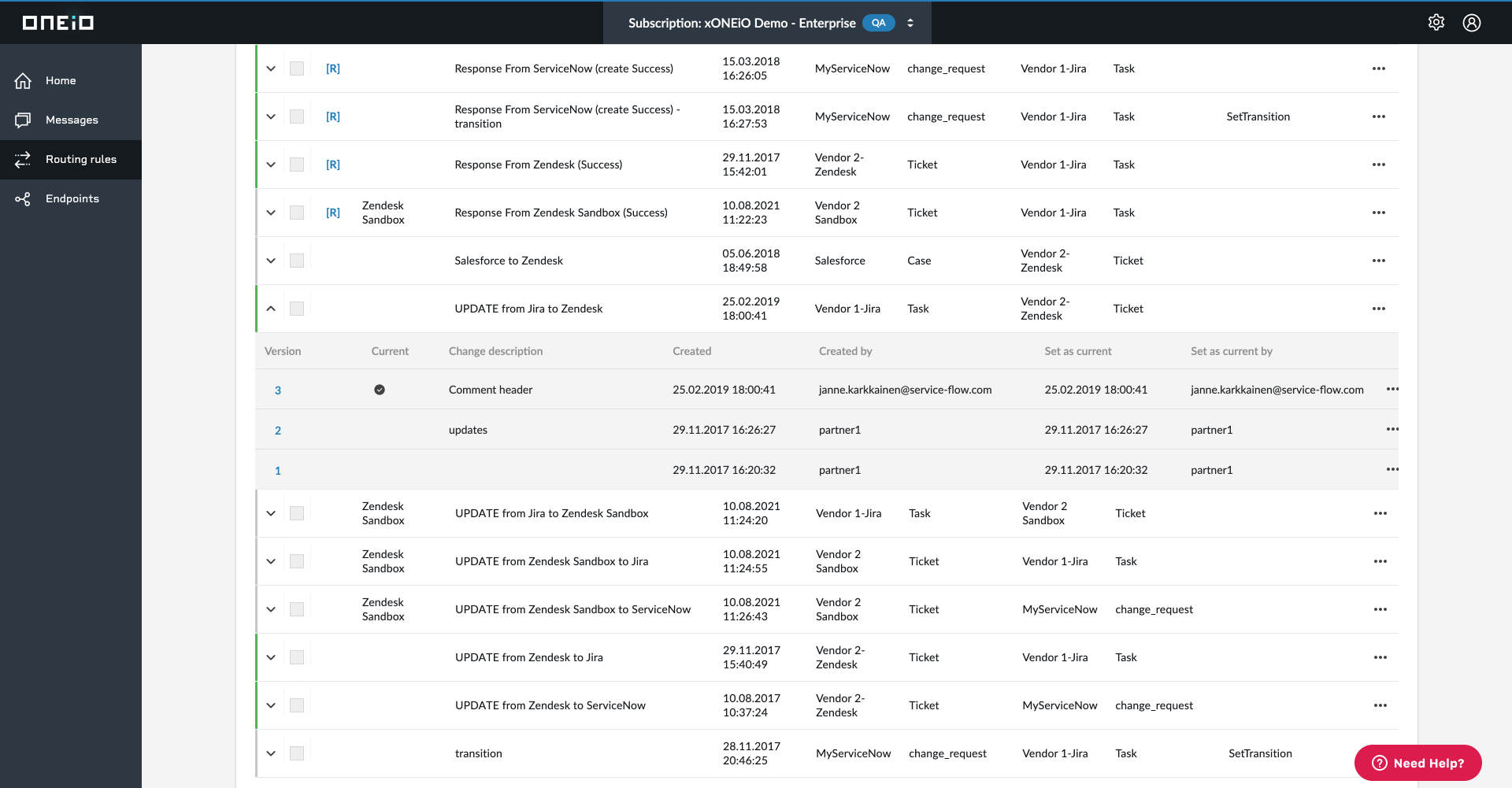Expand Response From Zendesk (Success) row

point(271,165)
